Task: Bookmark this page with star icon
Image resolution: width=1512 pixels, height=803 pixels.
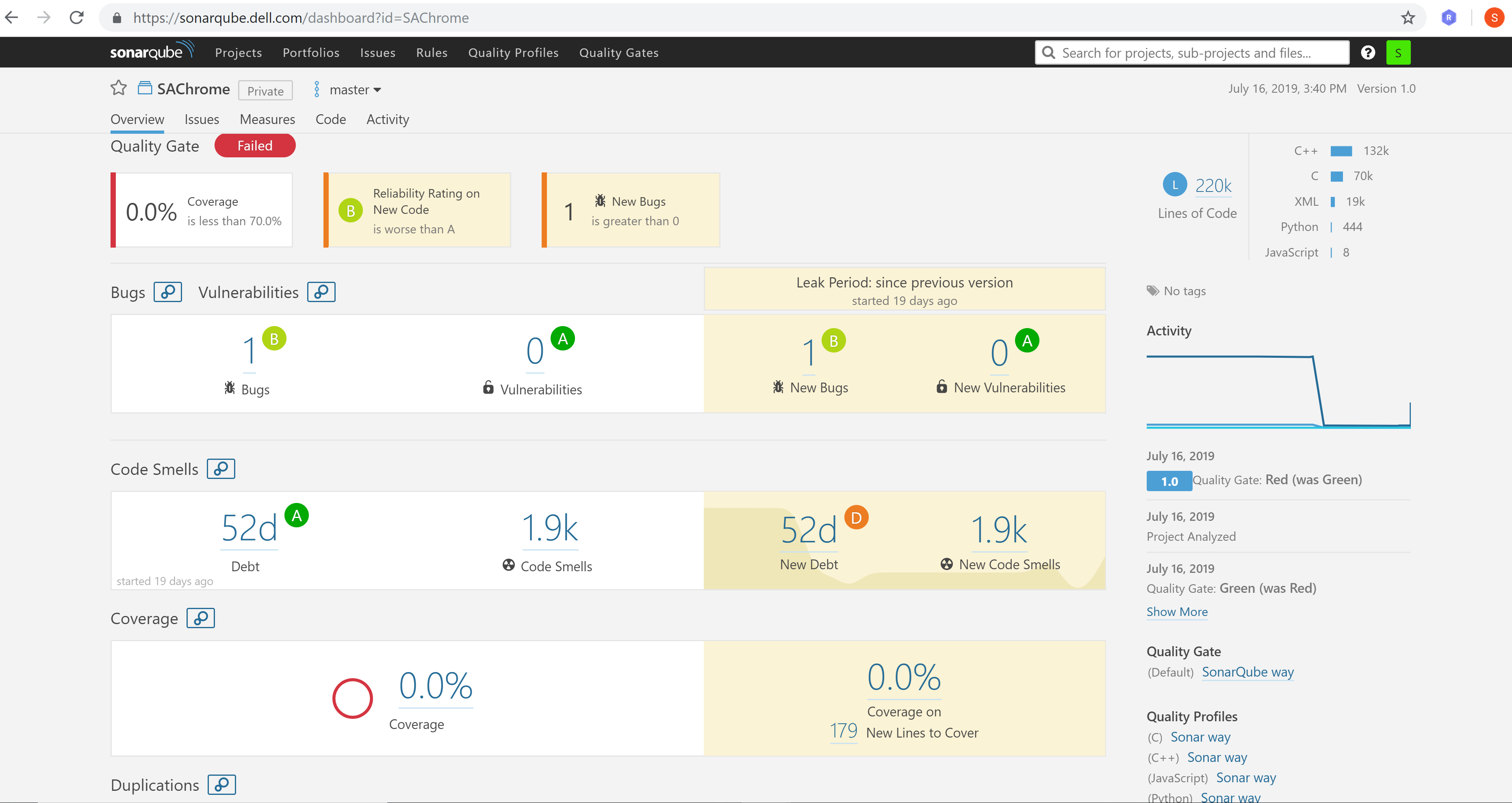Action: pyautogui.click(x=1408, y=17)
